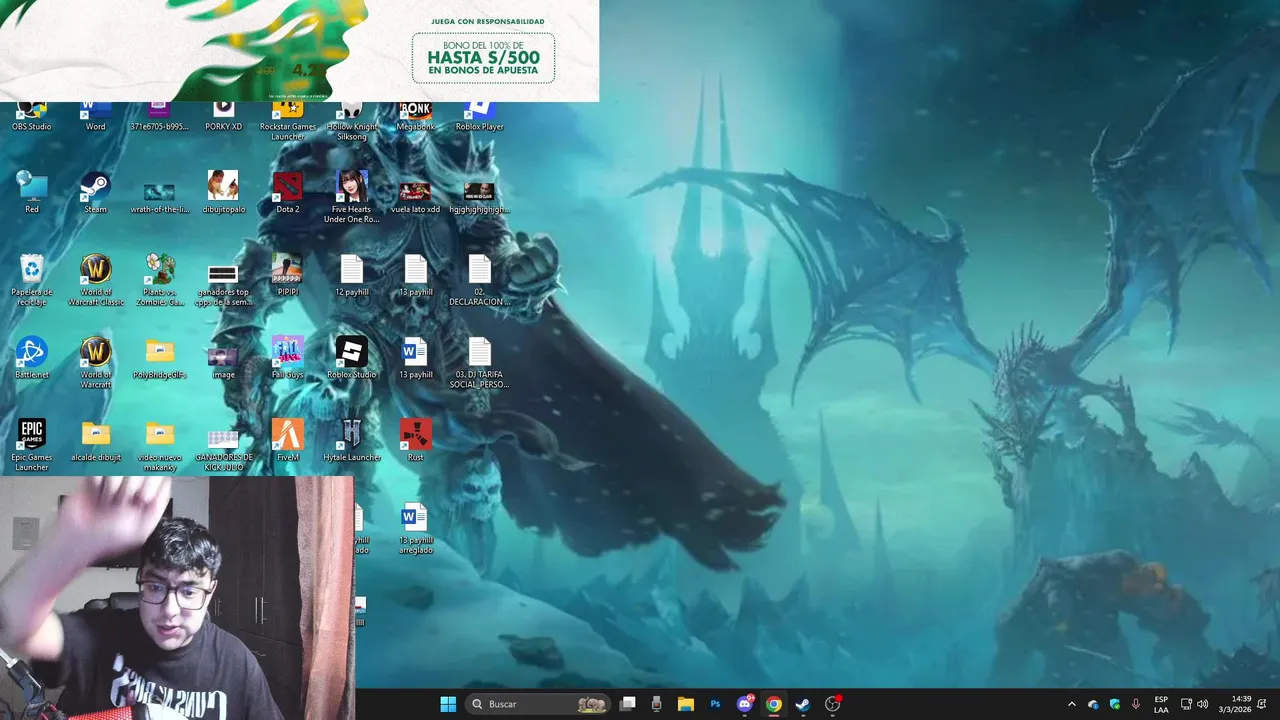Screen dimensions: 1280x720
Task: Switch to Google Chrome in taskbar
Action: (x=773, y=704)
